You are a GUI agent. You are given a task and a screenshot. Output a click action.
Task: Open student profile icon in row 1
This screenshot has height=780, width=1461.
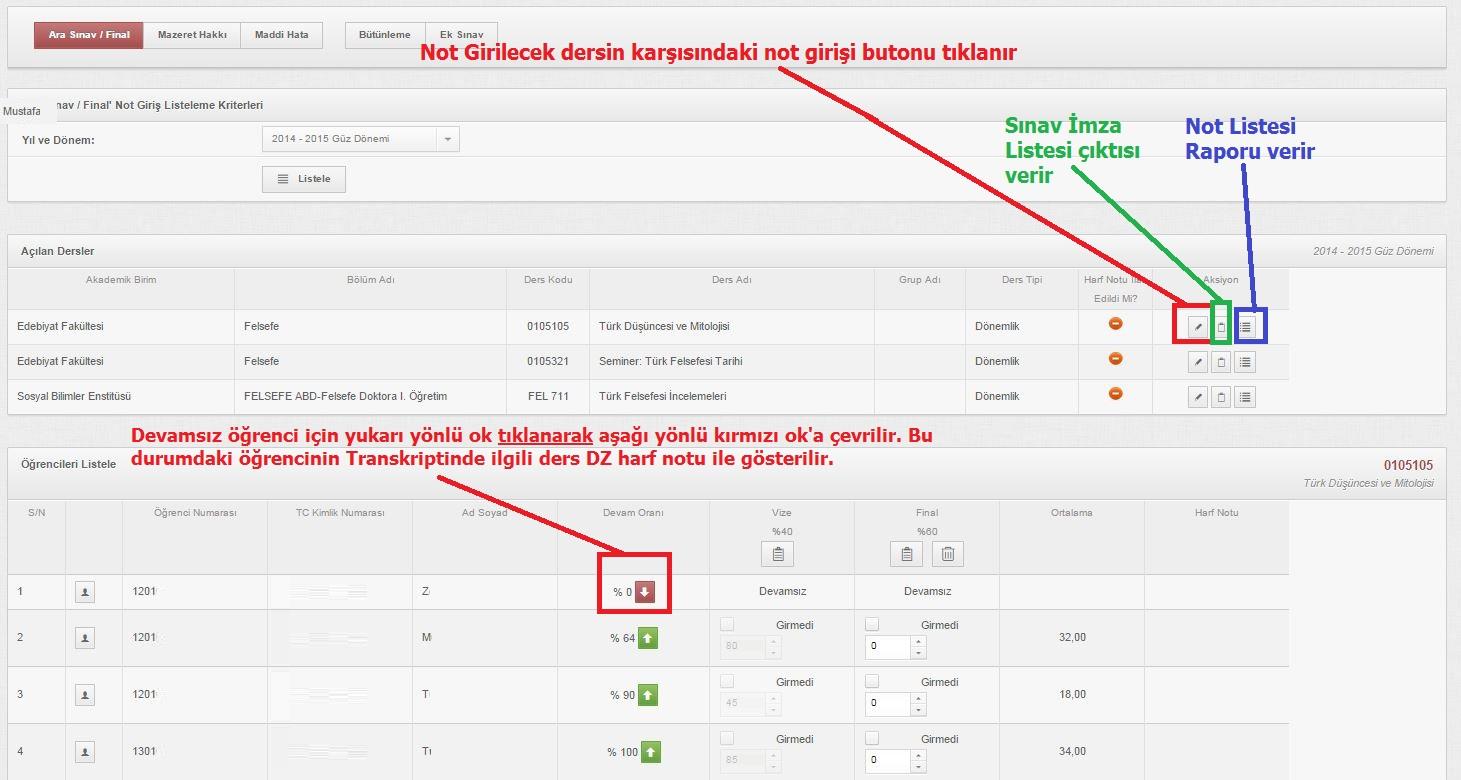coord(85,593)
